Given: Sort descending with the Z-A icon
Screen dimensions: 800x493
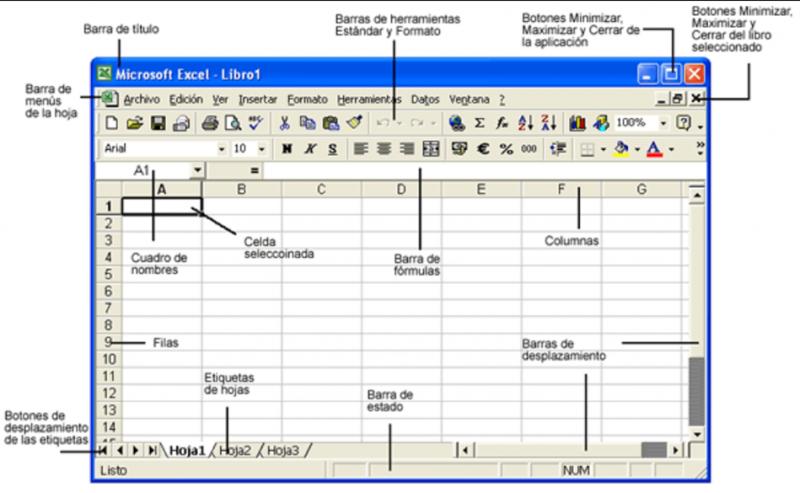Looking at the screenshot, I should (x=548, y=123).
